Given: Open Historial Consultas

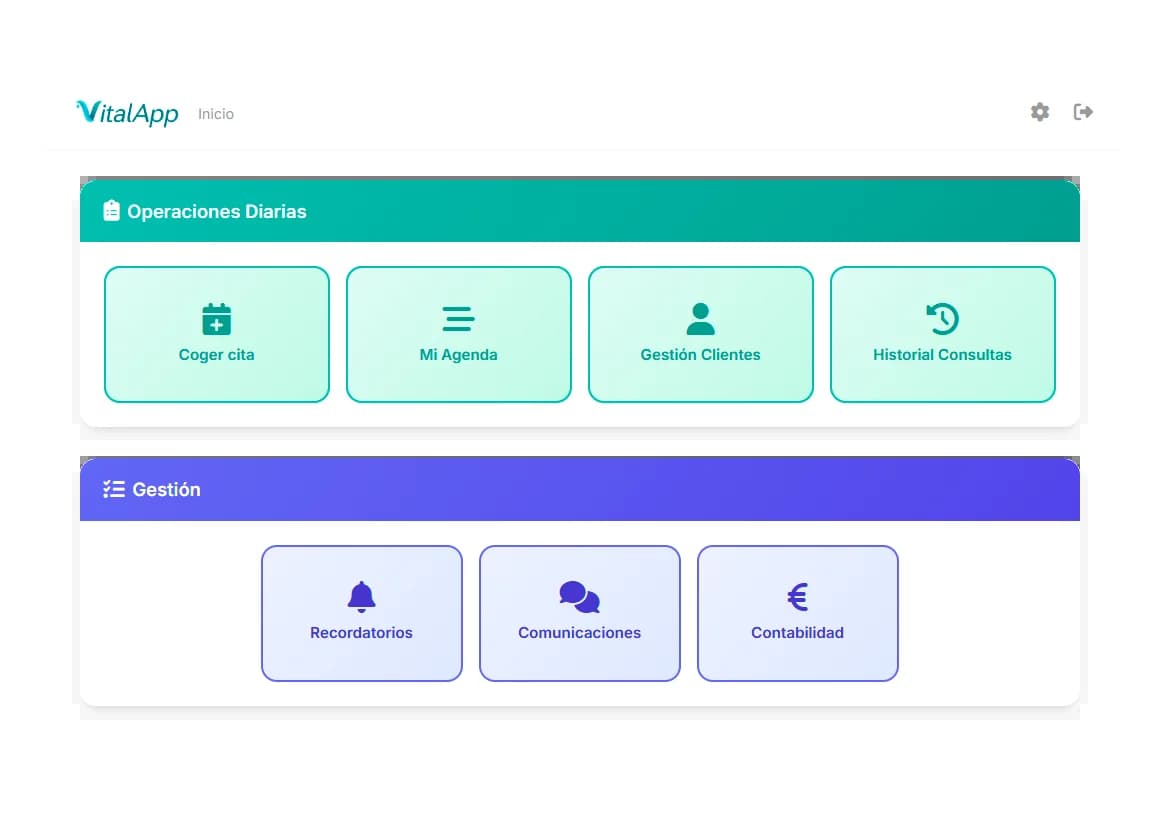Looking at the screenshot, I should [942, 334].
